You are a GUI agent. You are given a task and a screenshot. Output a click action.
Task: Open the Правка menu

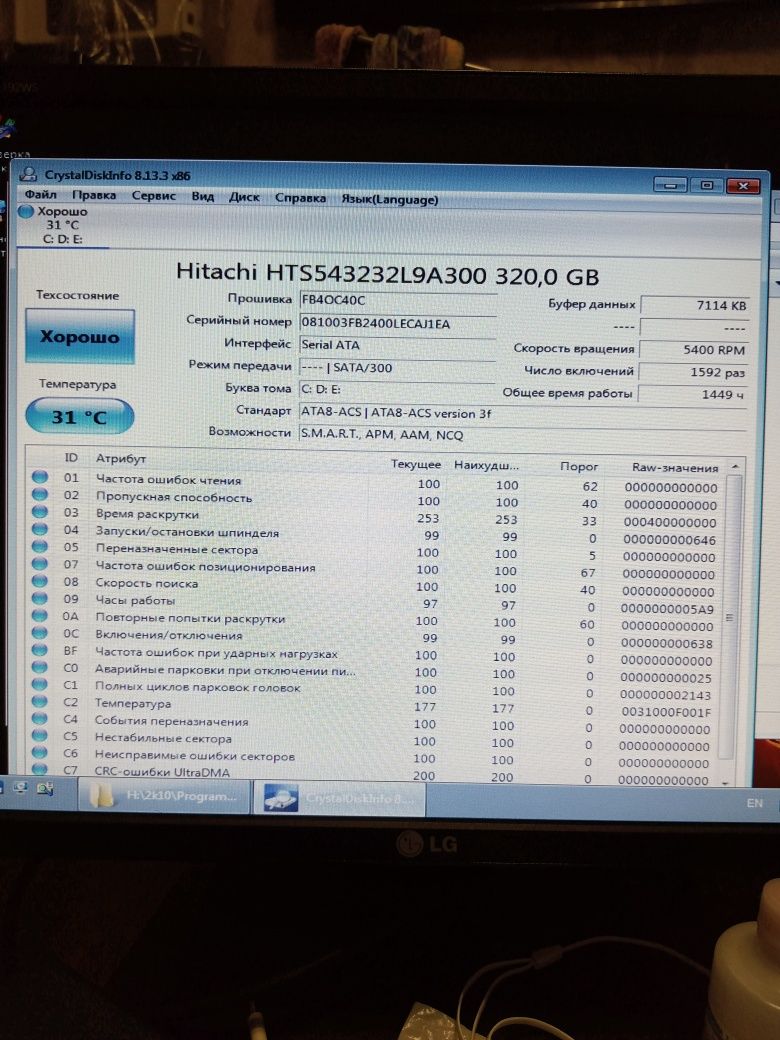pos(94,195)
